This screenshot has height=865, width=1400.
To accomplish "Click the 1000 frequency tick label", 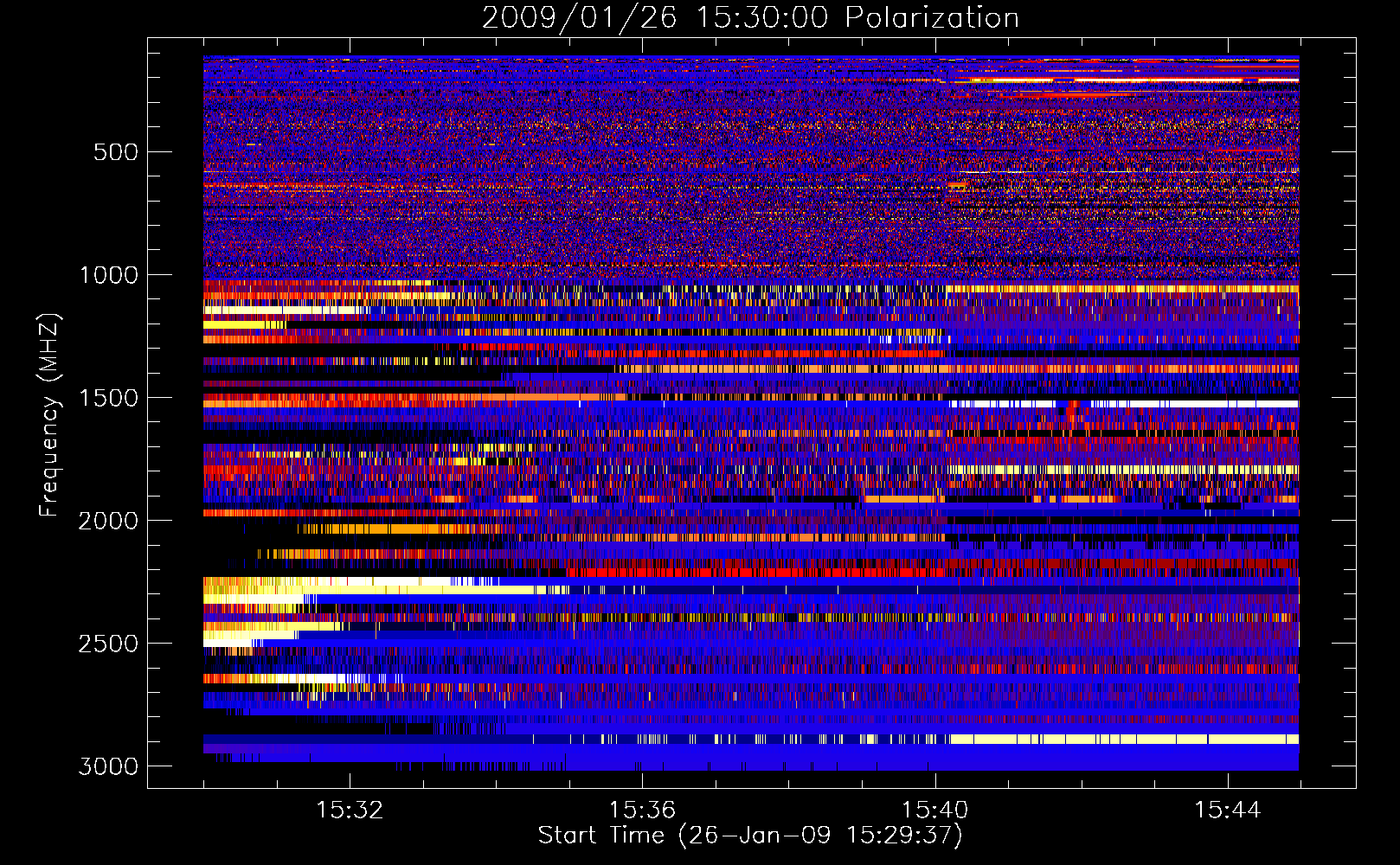I will [108, 275].
